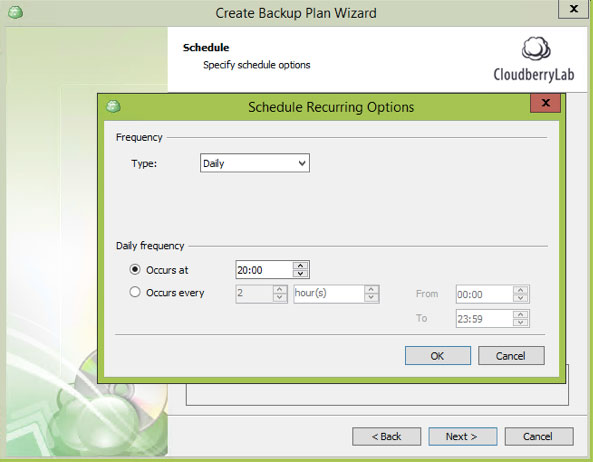Select the Occurs every radio button
This screenshot has width=593, height=462.
point(135,292)
